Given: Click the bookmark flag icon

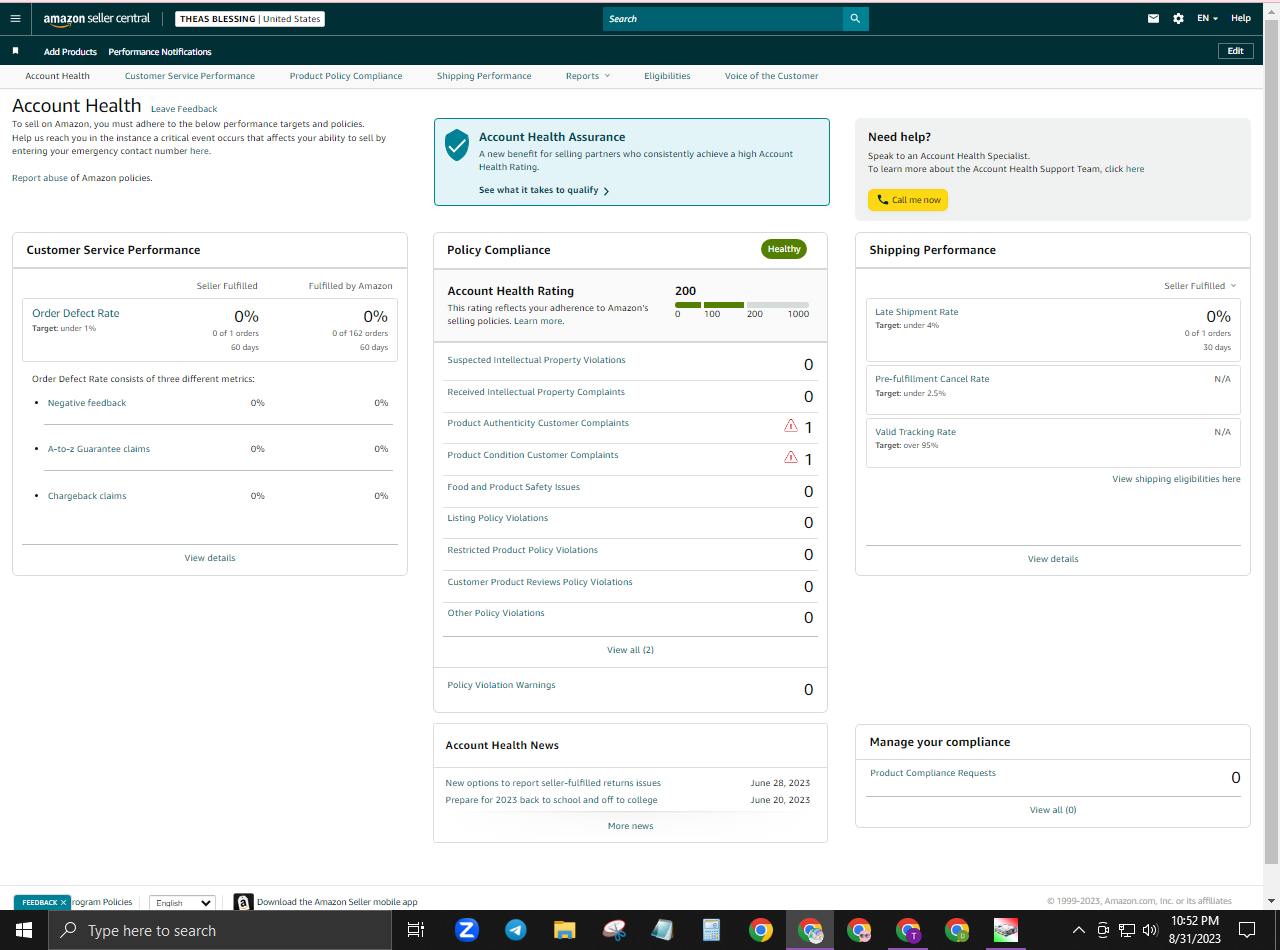Looking at the screenshot, I should [x=15, y=51].
